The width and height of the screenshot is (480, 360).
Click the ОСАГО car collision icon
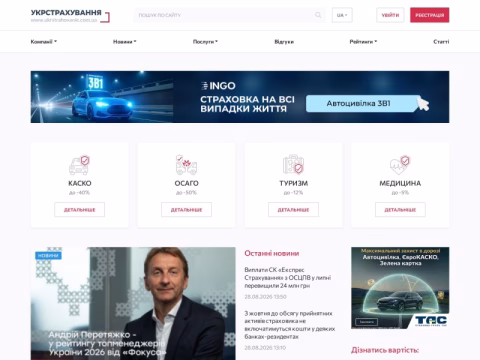tap(186, 165)
